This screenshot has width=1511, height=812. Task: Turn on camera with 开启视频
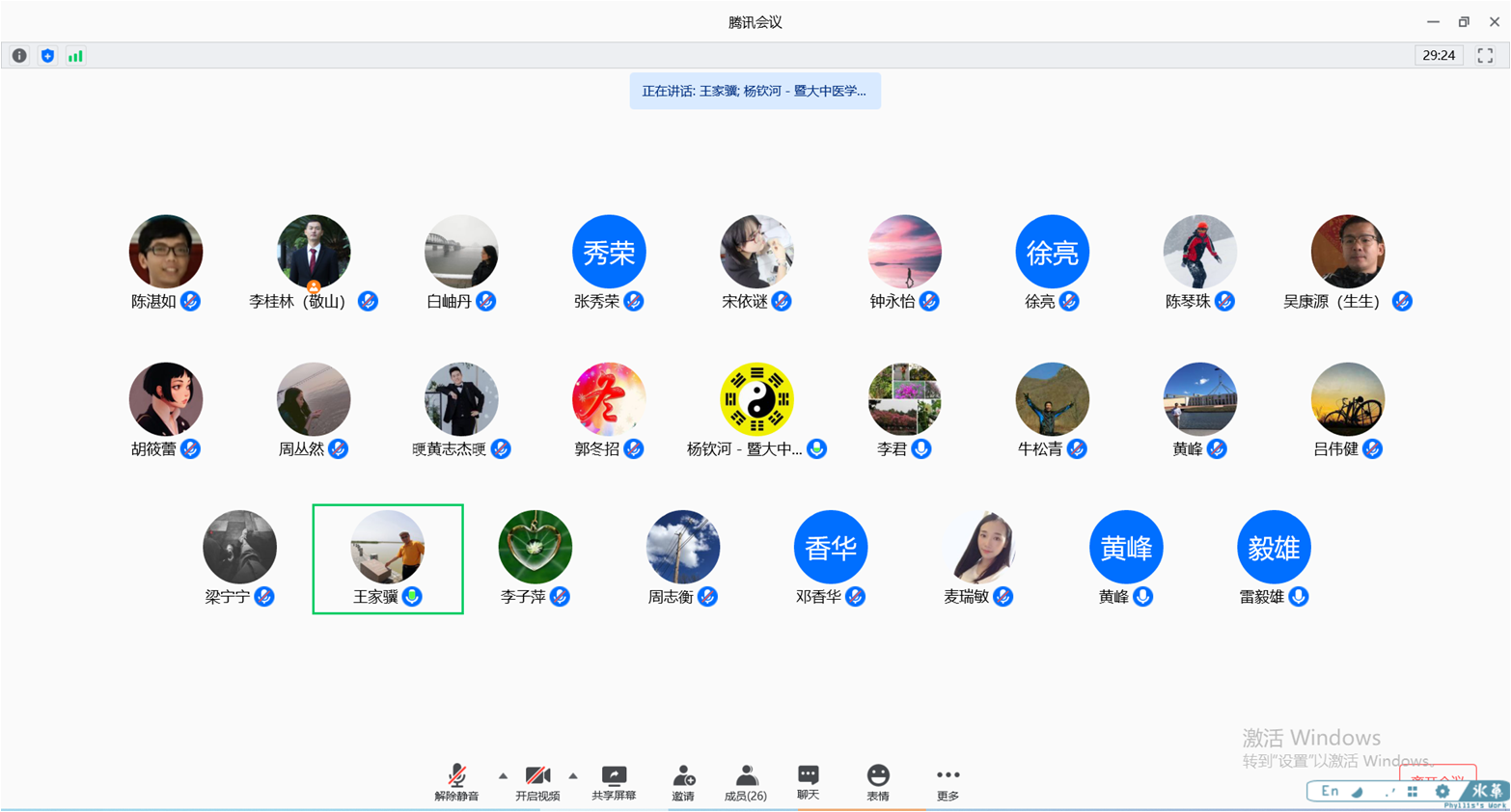[537, 782]
